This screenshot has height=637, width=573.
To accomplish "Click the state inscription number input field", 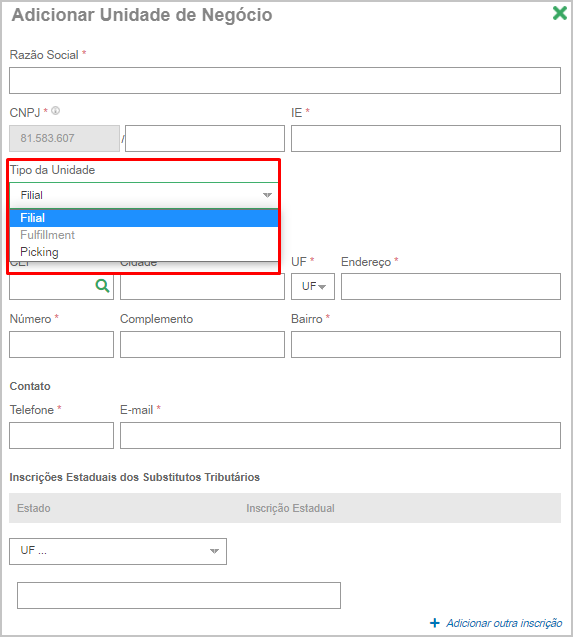I will click(x=179, y=596).
